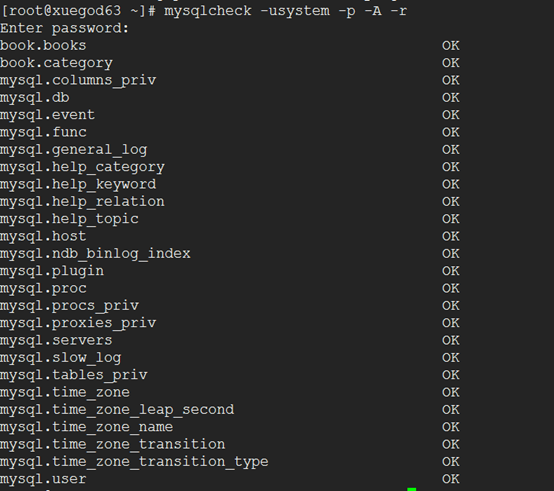The height and width of the screenshot is (491, 554).
Task: Click the mysql.columns_priv table name
Action: tap(78, 80)
